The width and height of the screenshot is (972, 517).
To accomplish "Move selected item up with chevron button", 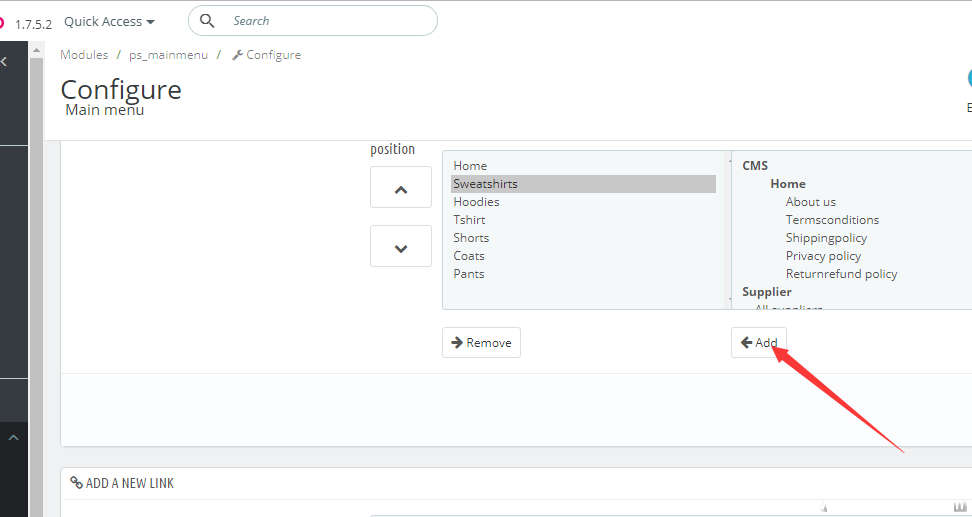I will (x=401, y=187).
